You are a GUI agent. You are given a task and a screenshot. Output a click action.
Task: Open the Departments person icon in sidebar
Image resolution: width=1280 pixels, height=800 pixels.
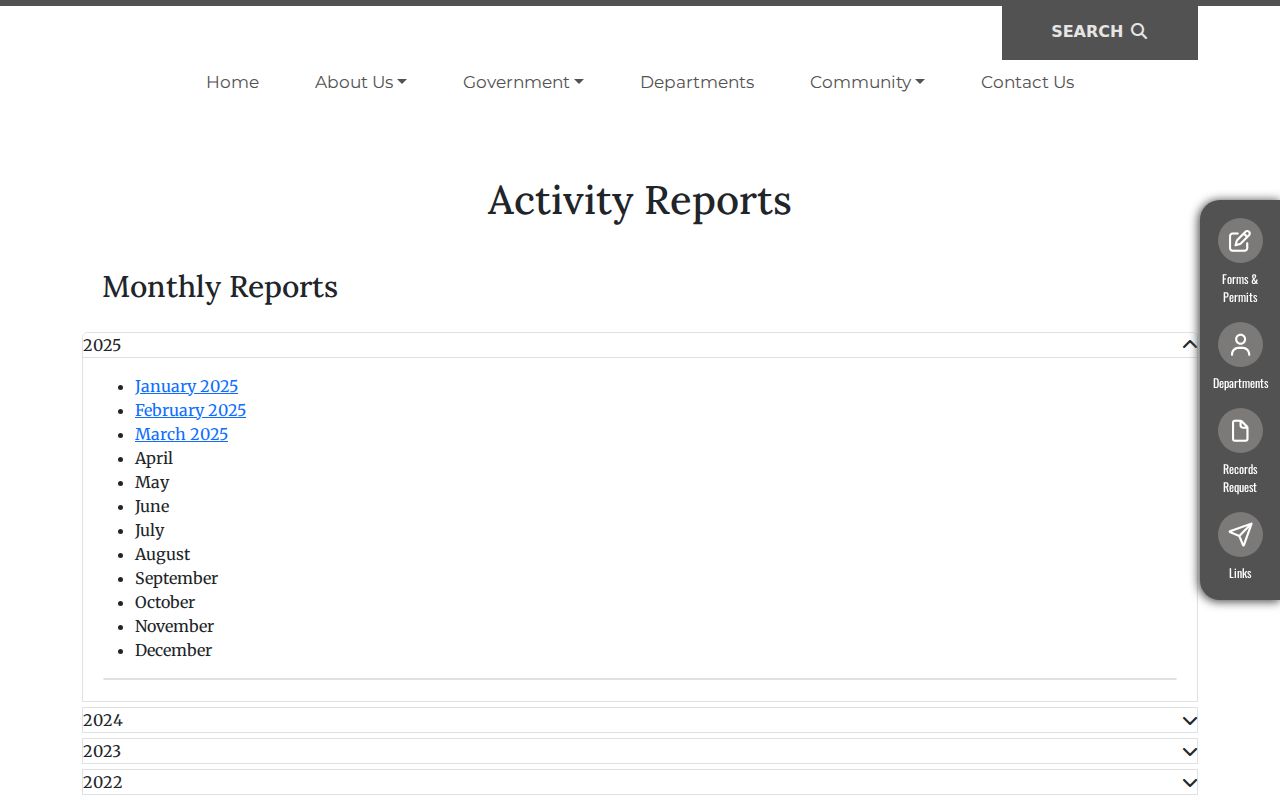click(x=1240, y=345)
